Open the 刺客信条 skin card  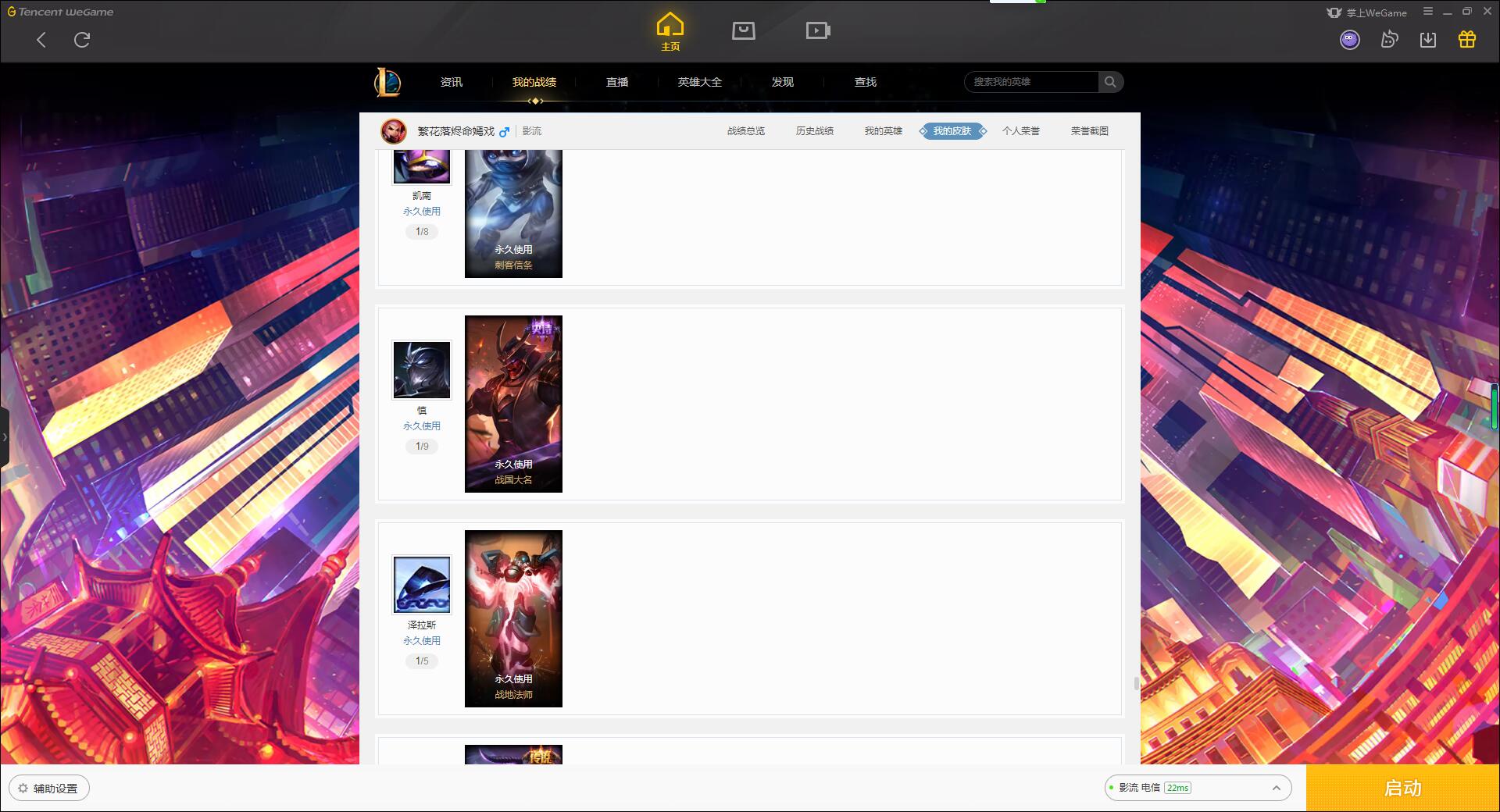[513, 213]
